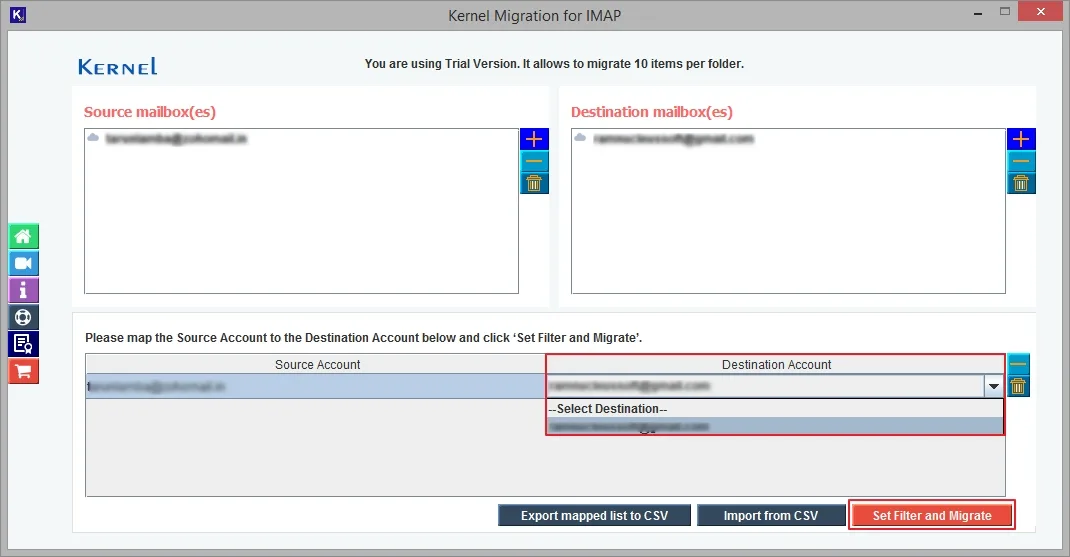Click minus icon beside mapping table

1018,364
